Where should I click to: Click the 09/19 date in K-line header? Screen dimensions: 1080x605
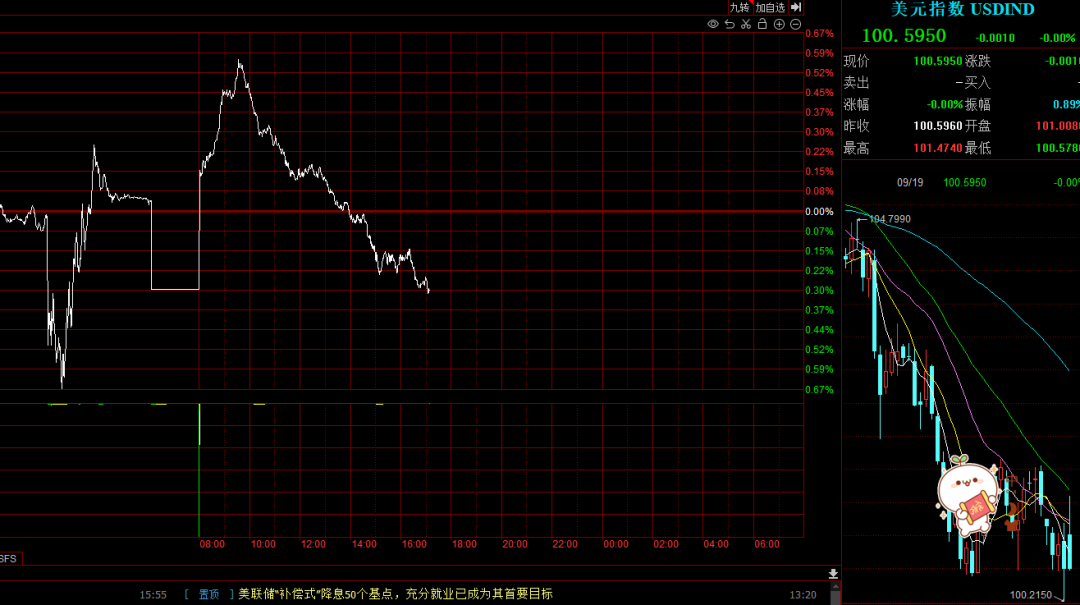point(910,183)
